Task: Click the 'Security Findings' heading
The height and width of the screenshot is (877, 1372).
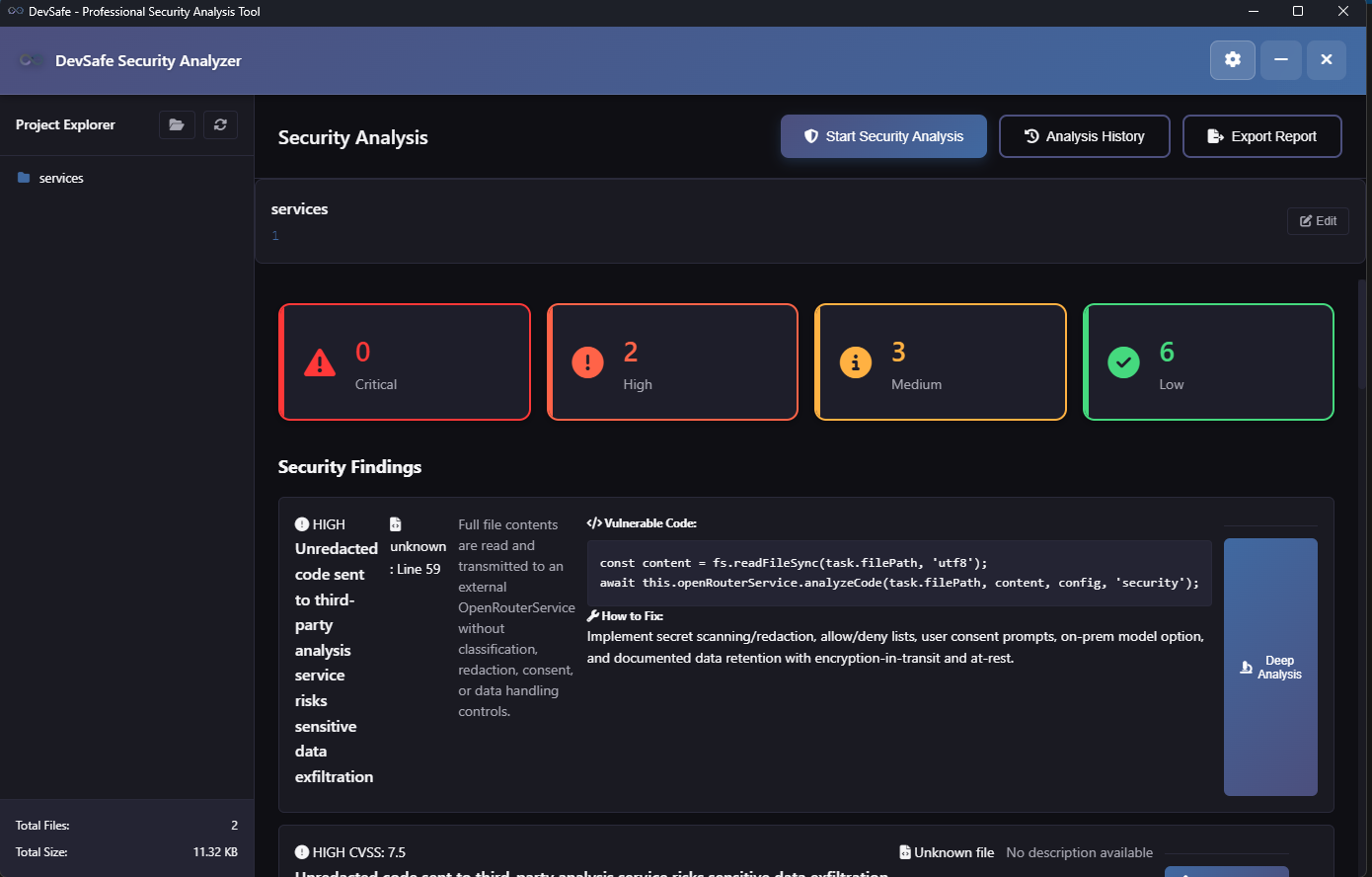Action: tap(349, 467)
